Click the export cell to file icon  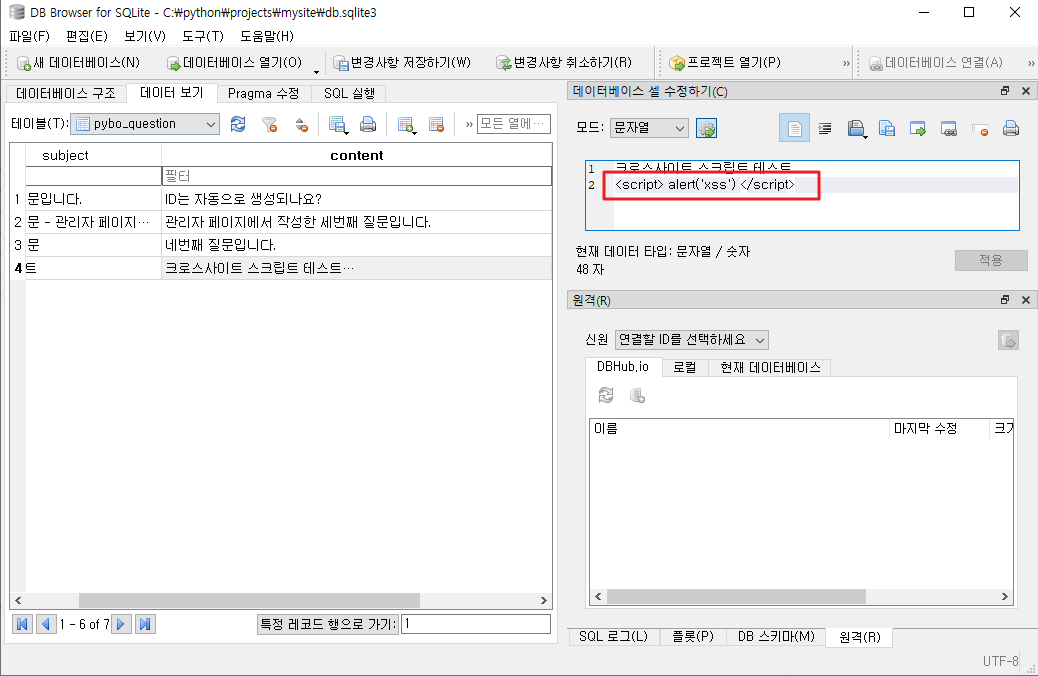tap(918, 128)
